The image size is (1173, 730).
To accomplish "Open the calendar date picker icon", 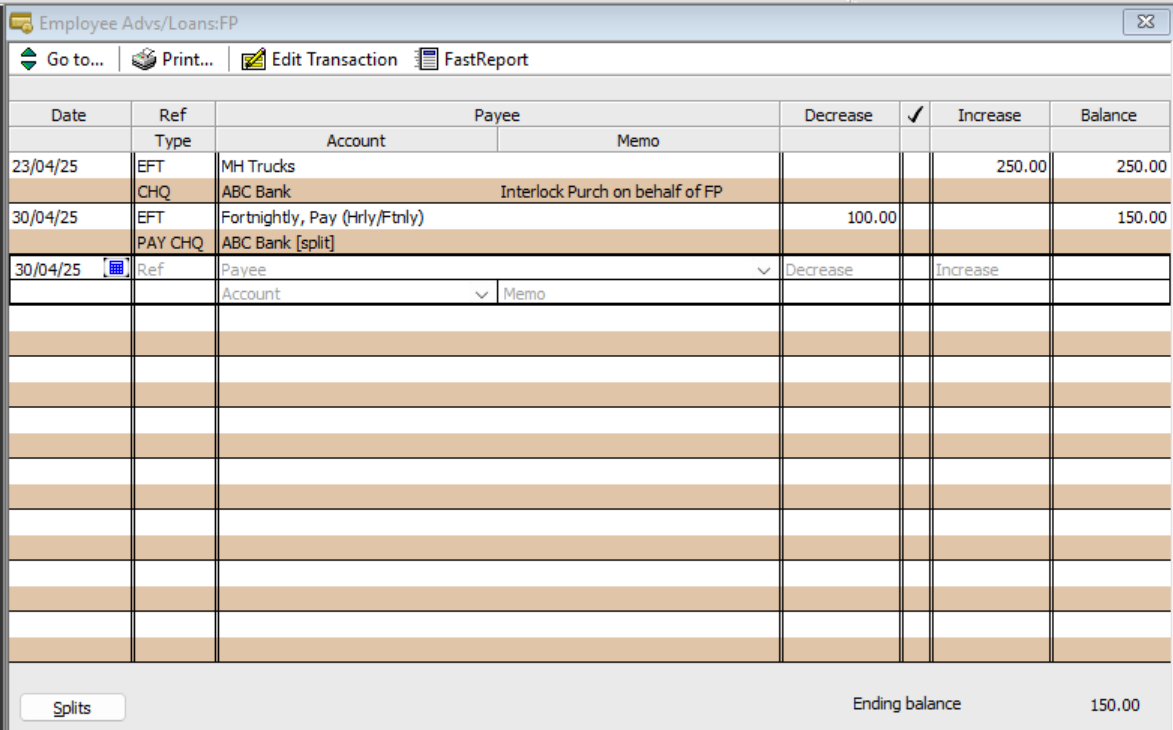I will coord(116,268).
